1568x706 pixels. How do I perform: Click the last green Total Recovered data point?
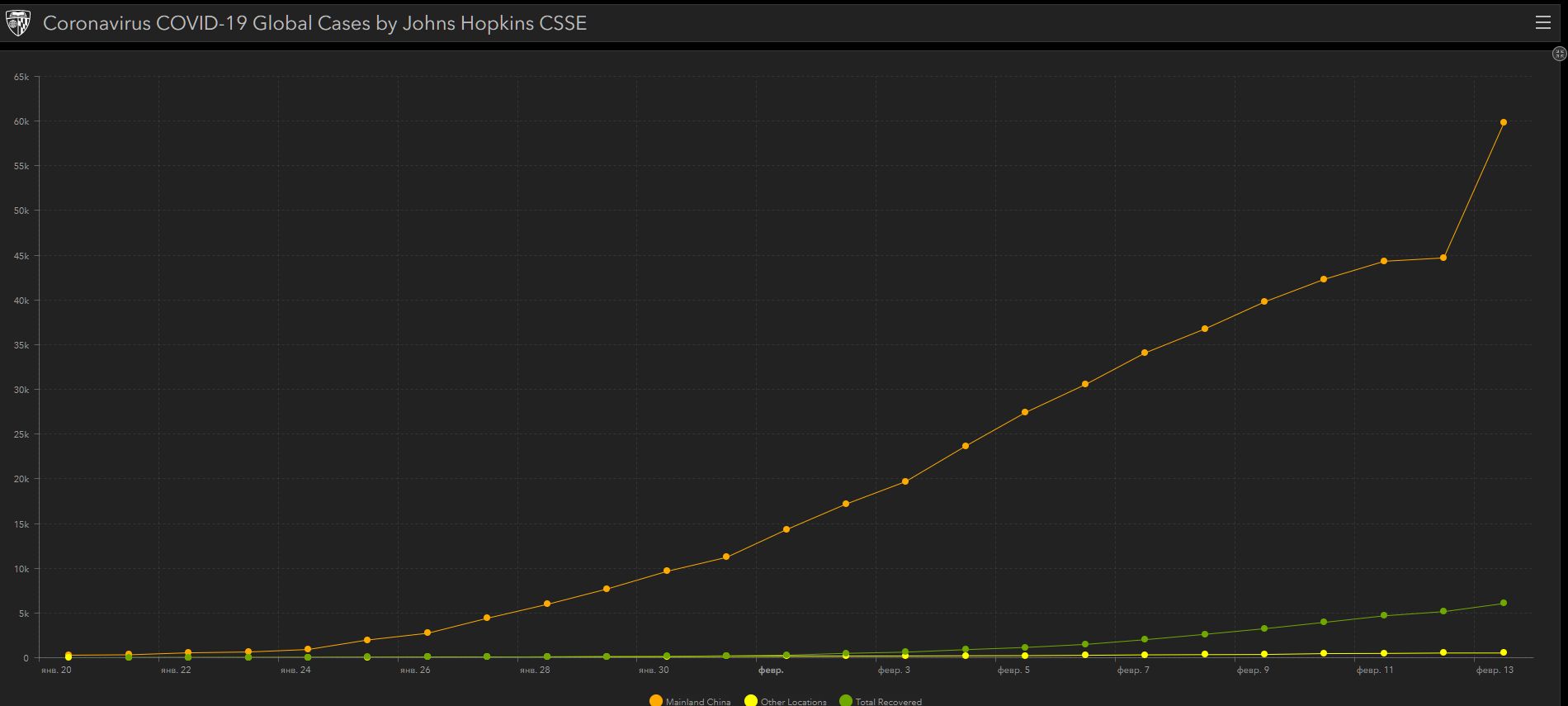click(1503, 603)
